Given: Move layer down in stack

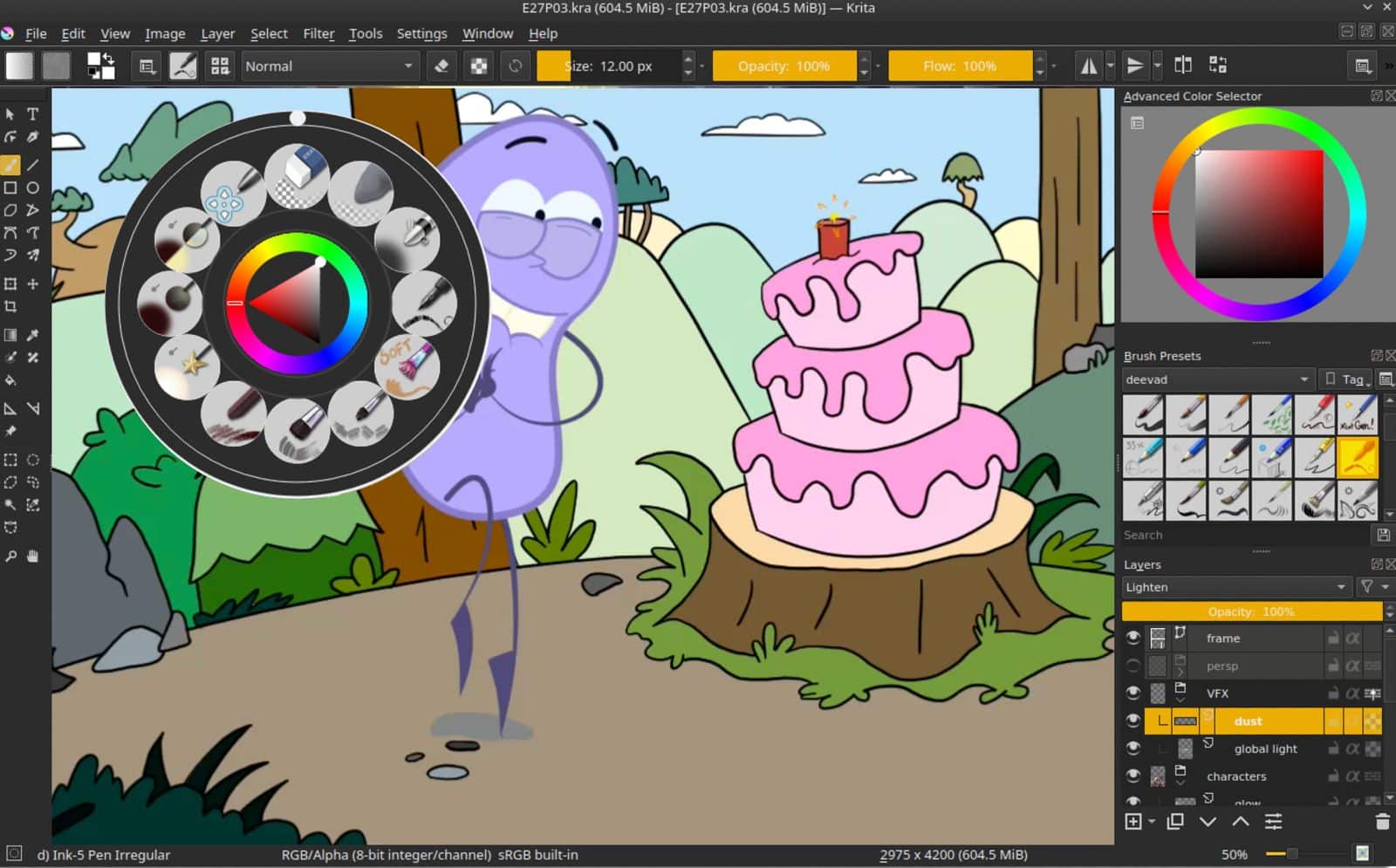Looking at the screenshot, I should 1208,822.
